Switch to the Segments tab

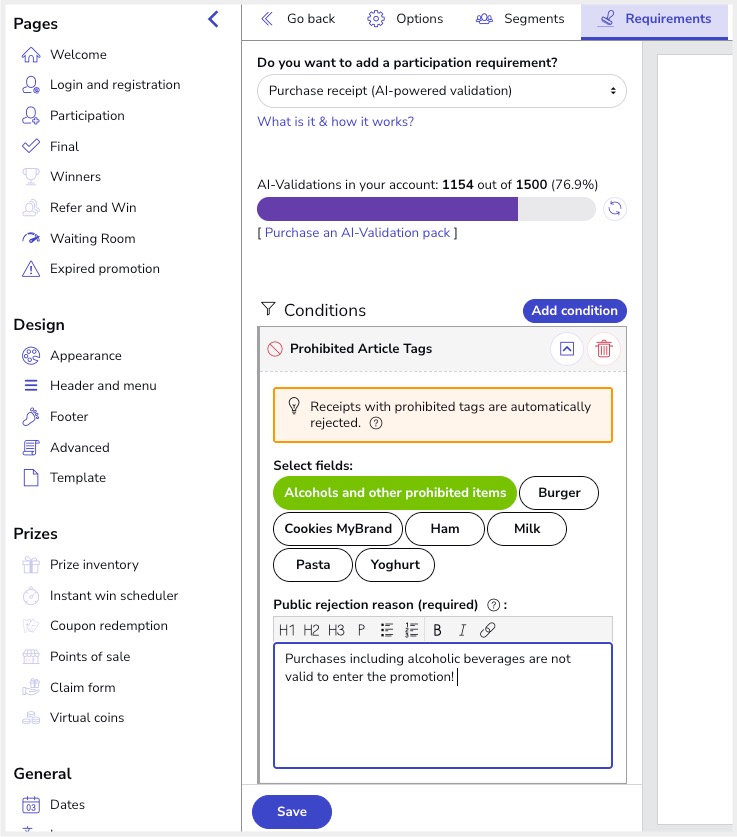(520, 19)
